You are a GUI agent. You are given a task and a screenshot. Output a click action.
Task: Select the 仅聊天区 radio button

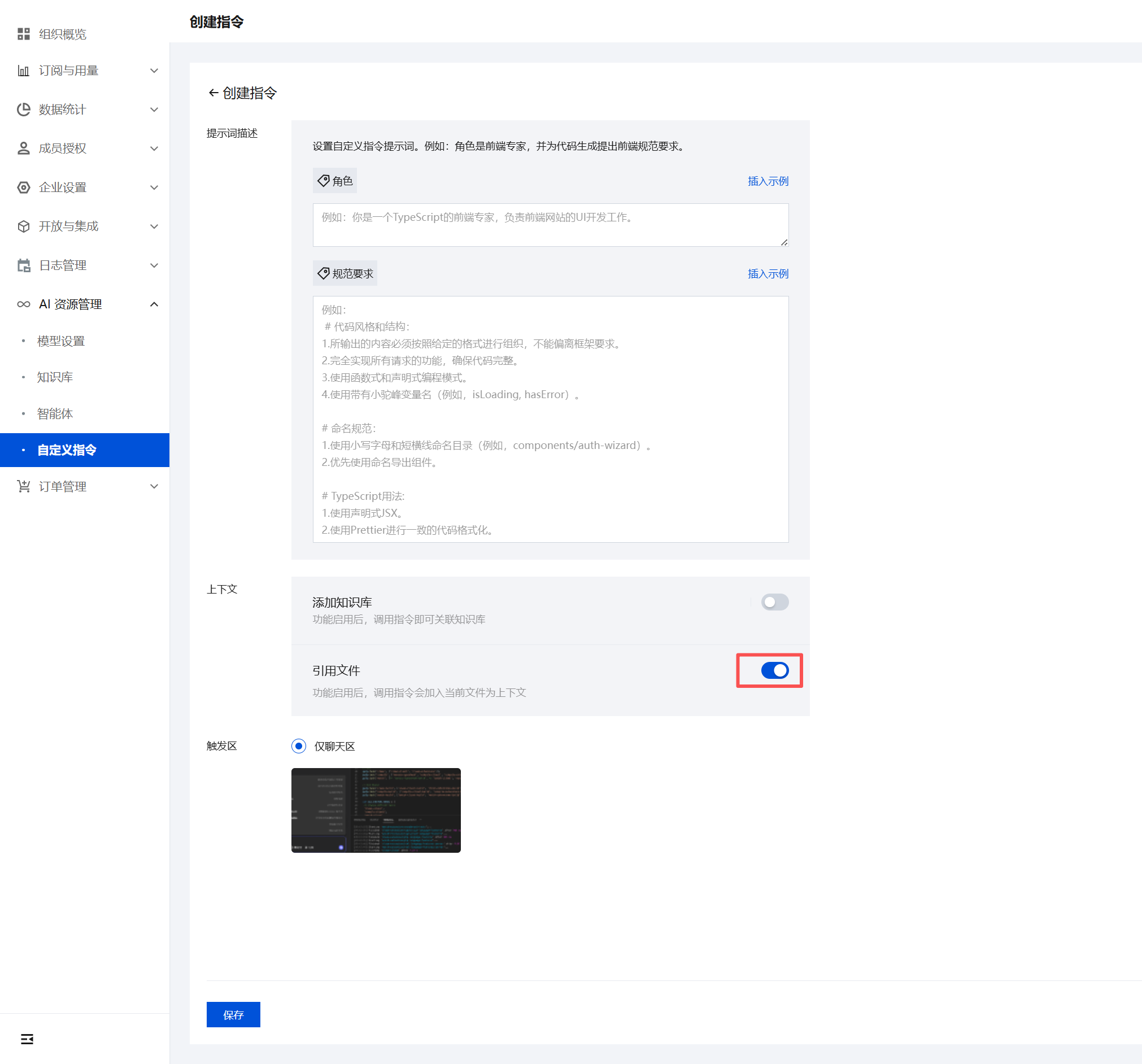tap(299, 746)
